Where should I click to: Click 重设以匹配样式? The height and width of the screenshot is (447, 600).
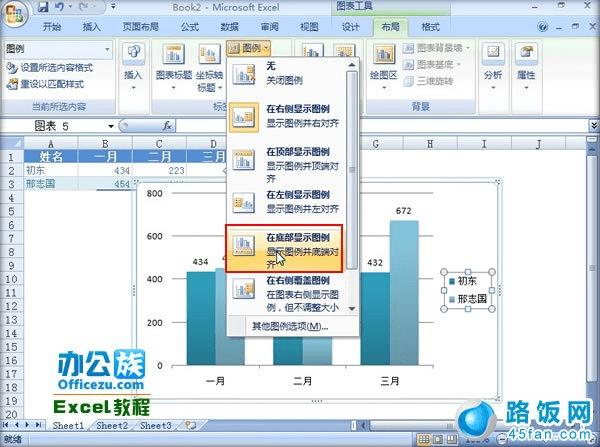(45, 84)
